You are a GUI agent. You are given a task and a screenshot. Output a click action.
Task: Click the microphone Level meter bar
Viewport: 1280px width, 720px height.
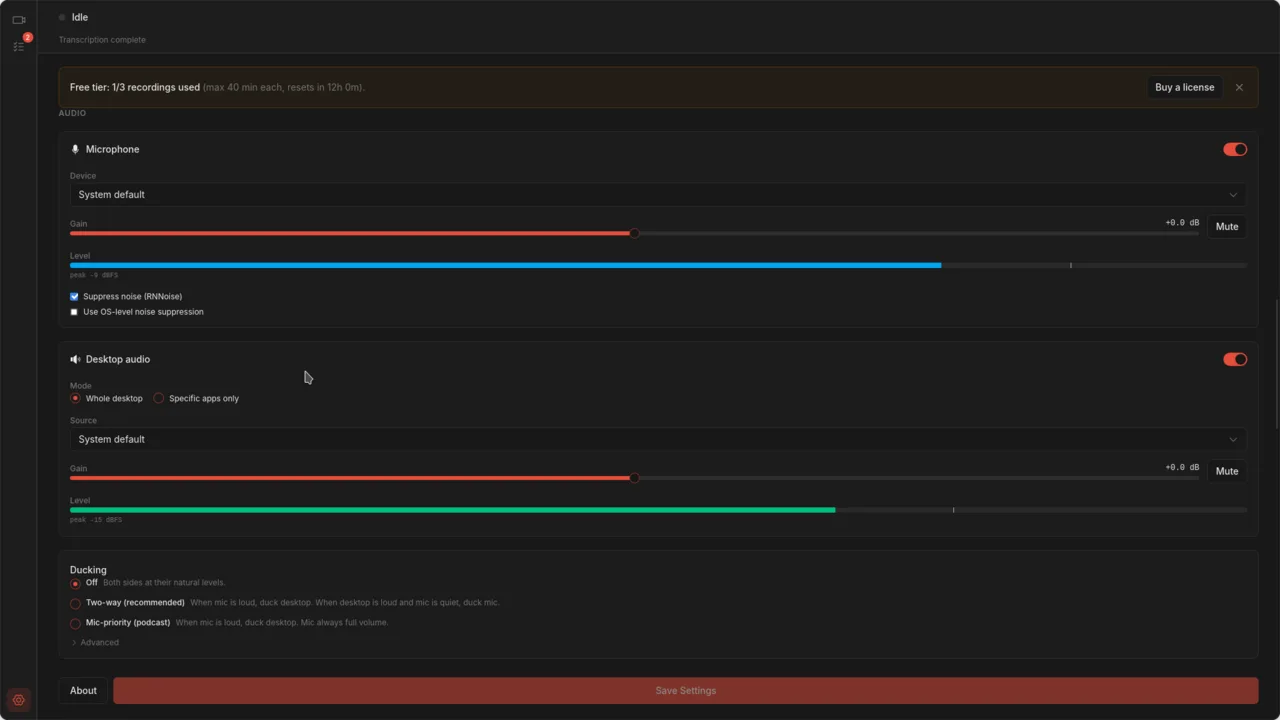coord(658,265)
